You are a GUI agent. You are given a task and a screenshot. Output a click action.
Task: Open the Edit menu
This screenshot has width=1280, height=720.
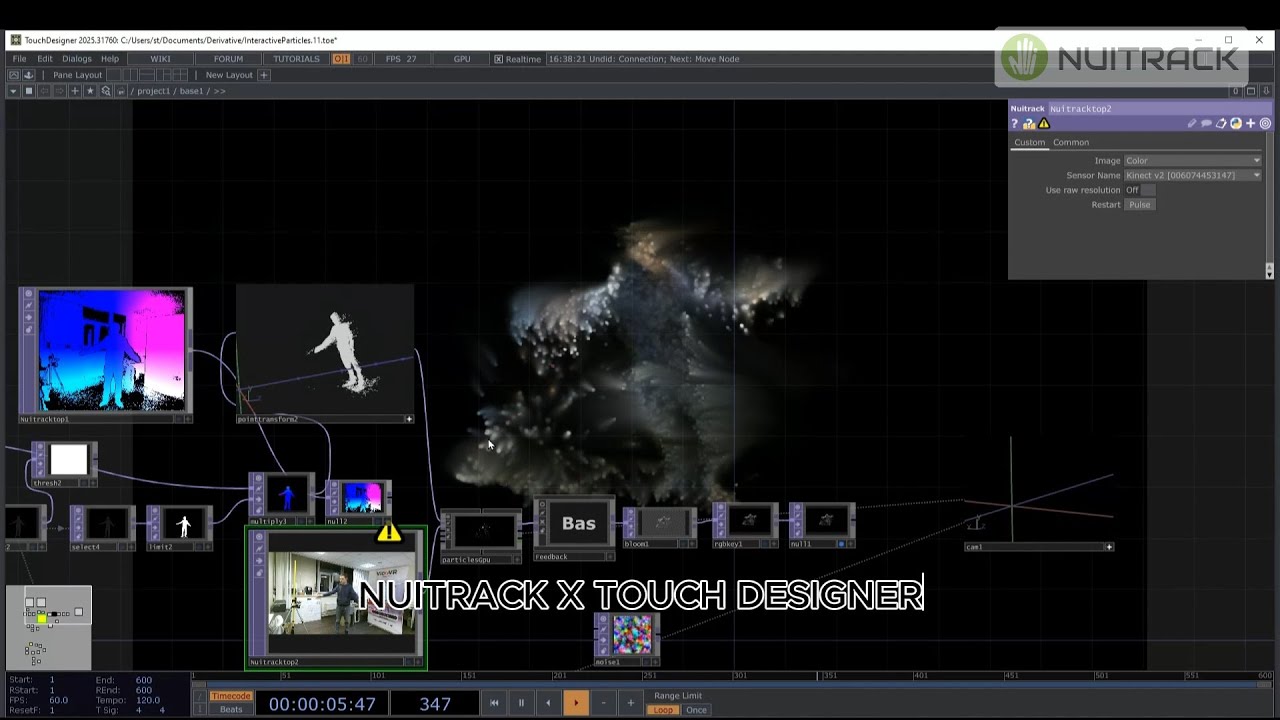45,59
